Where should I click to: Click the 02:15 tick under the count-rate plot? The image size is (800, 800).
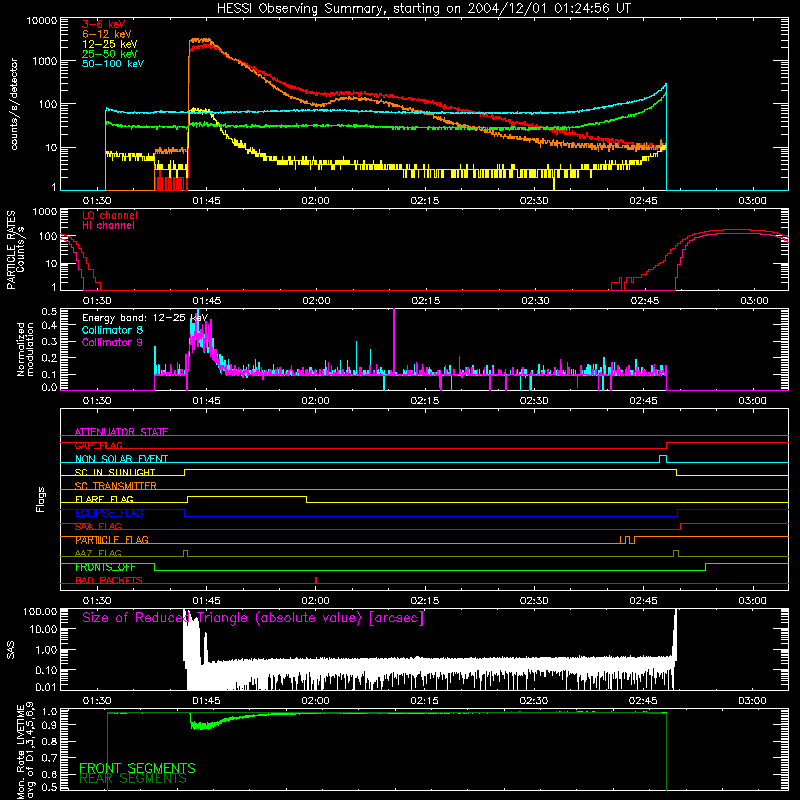[x=424, y=201]
